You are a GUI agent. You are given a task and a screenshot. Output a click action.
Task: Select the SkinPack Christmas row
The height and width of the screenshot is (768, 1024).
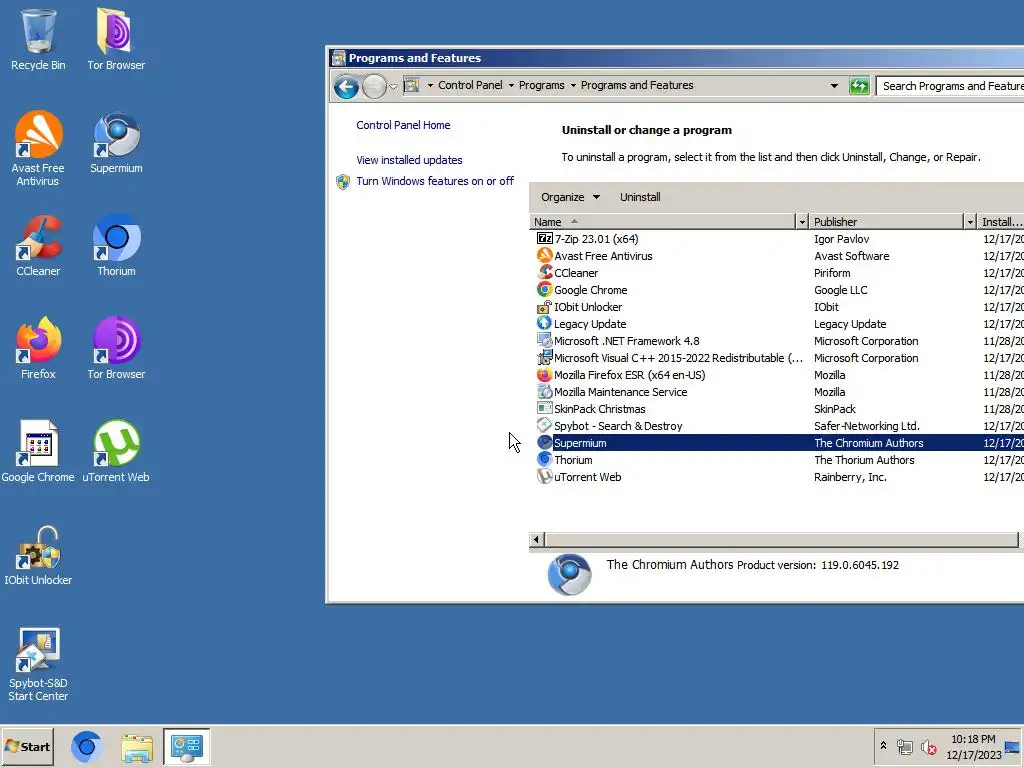[776, 408]
